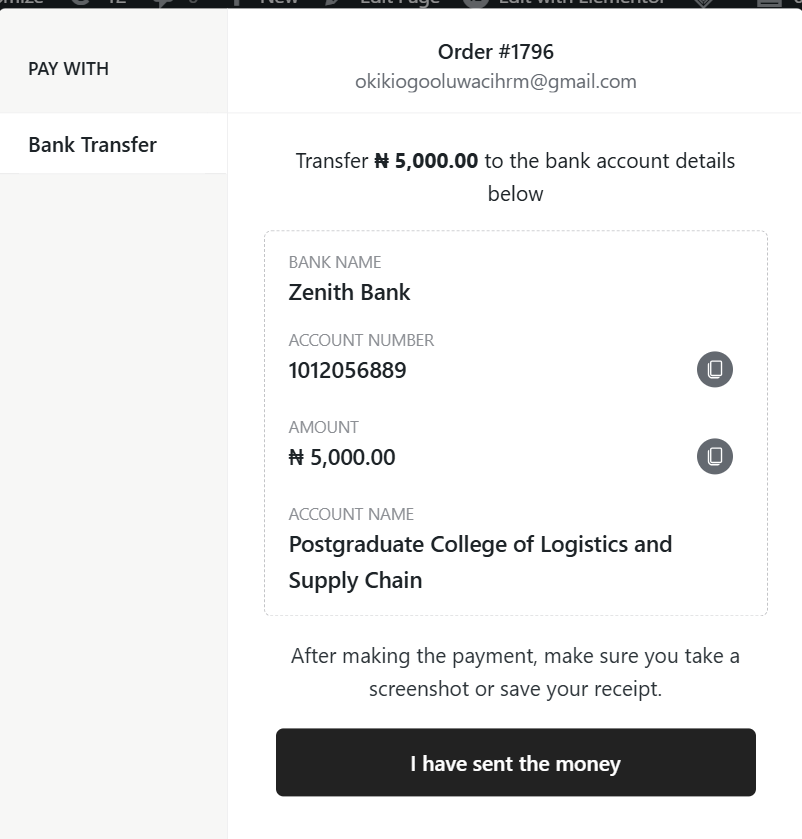Click the ACCOUNT NAME label
Image resolution: width=802 pixels, height=839 pixels.
pyautogui.click(x=351, y=514)
